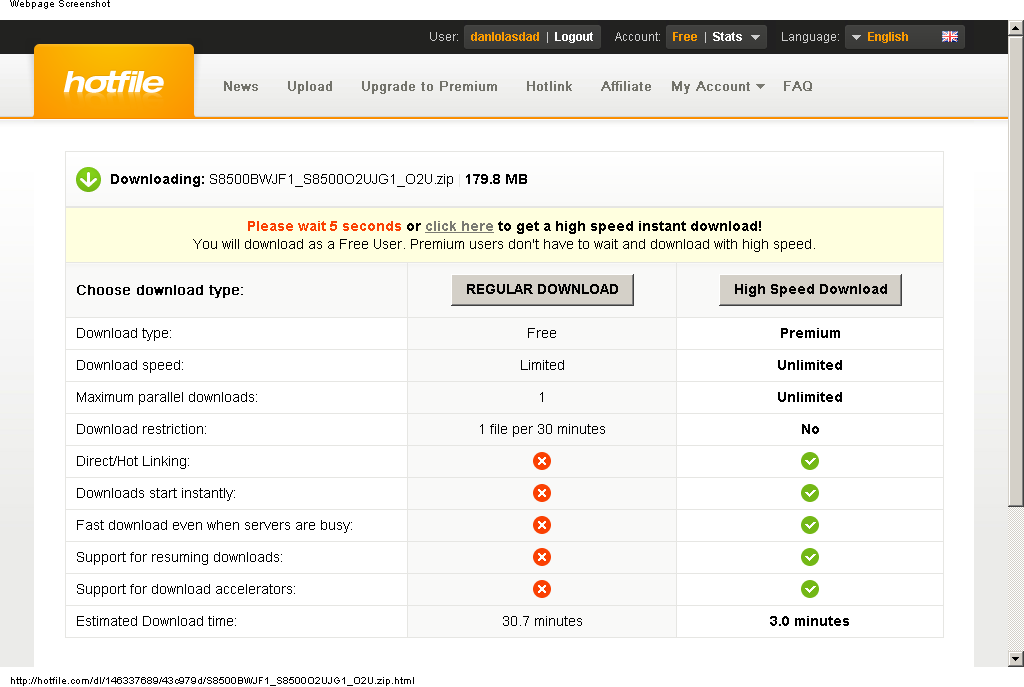Follow the 'click here' instant download link
This screenshot has width=1024, height=687.
459,226
